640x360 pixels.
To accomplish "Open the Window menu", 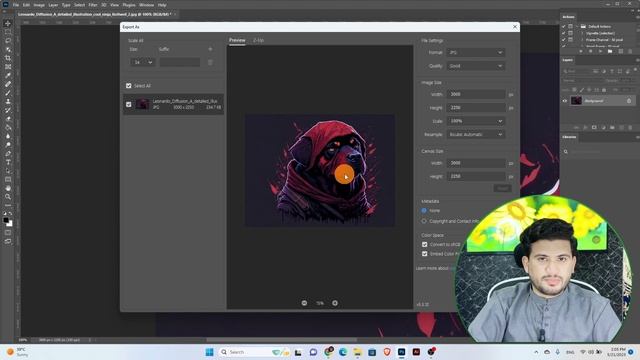I will click(x=147, y=5).
